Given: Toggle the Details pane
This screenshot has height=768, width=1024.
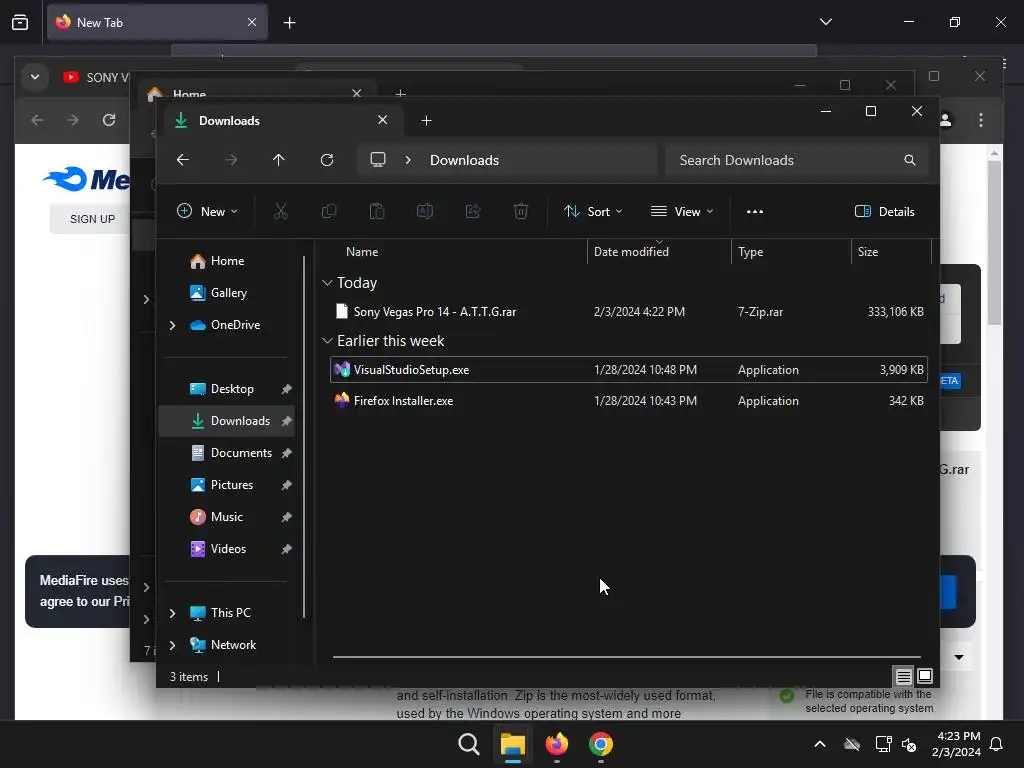Looking at the screenshot, I should click(x=885, y=212).
